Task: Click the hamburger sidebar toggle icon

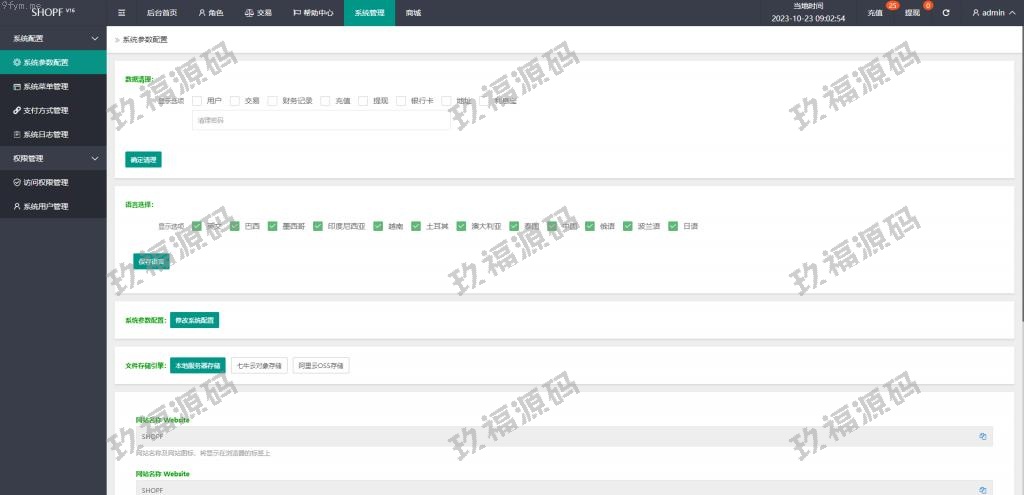Action: coord(122,13)
